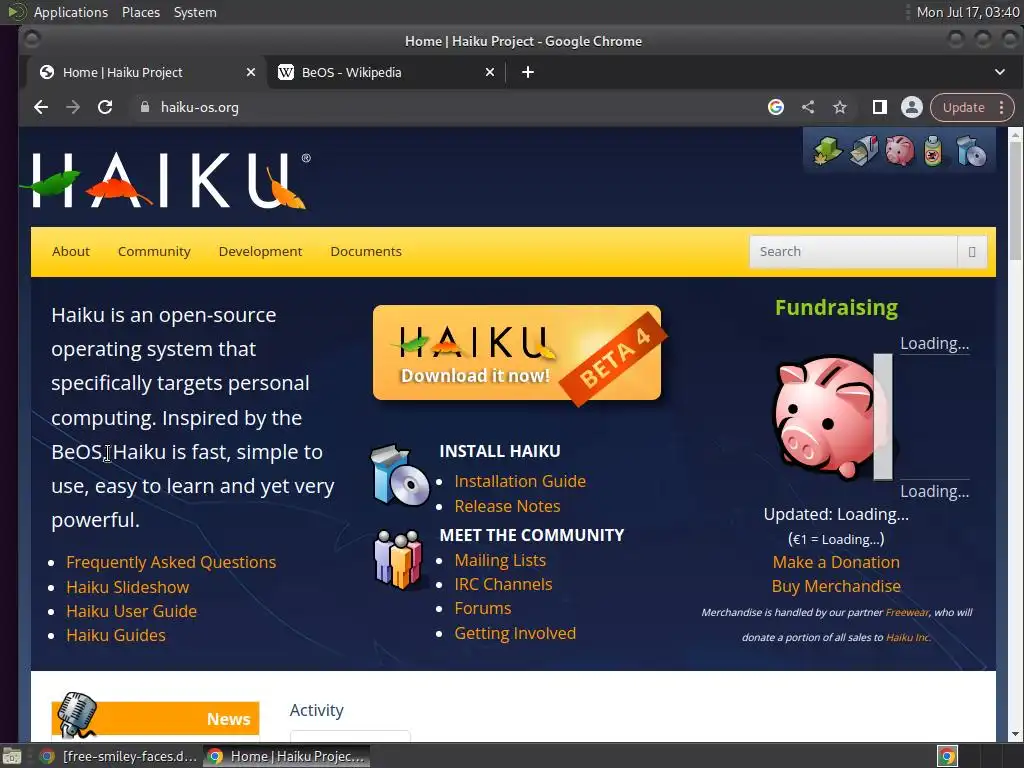
Task: Click the install disc box icon
Action: point(400,475)
